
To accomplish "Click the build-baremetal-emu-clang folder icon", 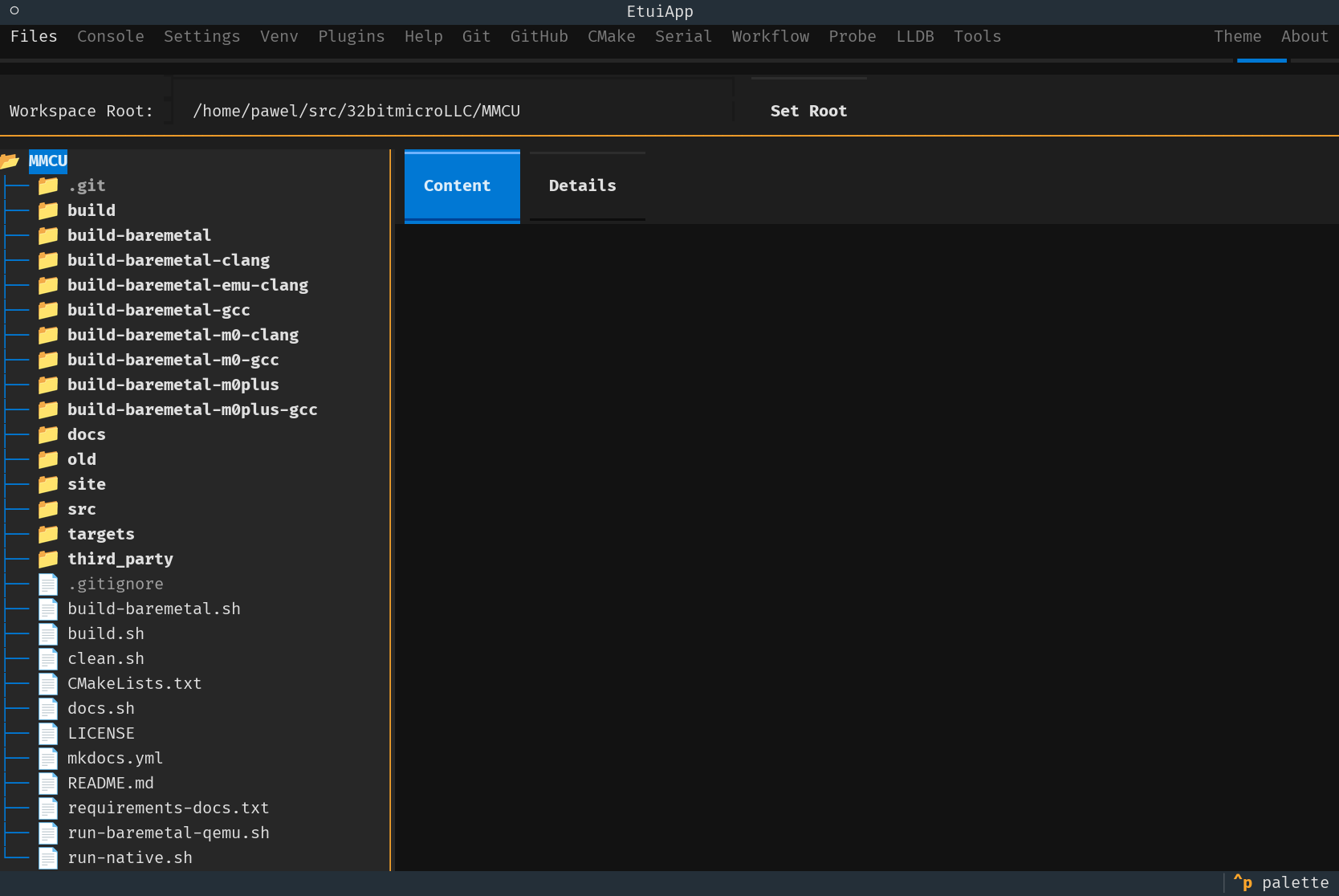I will click(48, 285).
